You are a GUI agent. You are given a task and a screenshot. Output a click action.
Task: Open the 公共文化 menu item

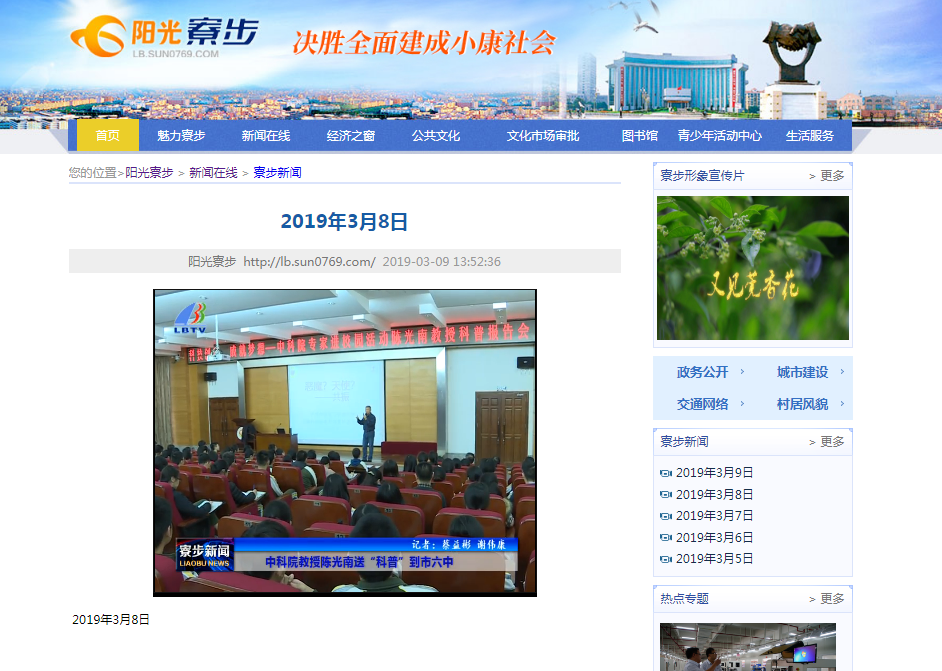tap(436, 135)
